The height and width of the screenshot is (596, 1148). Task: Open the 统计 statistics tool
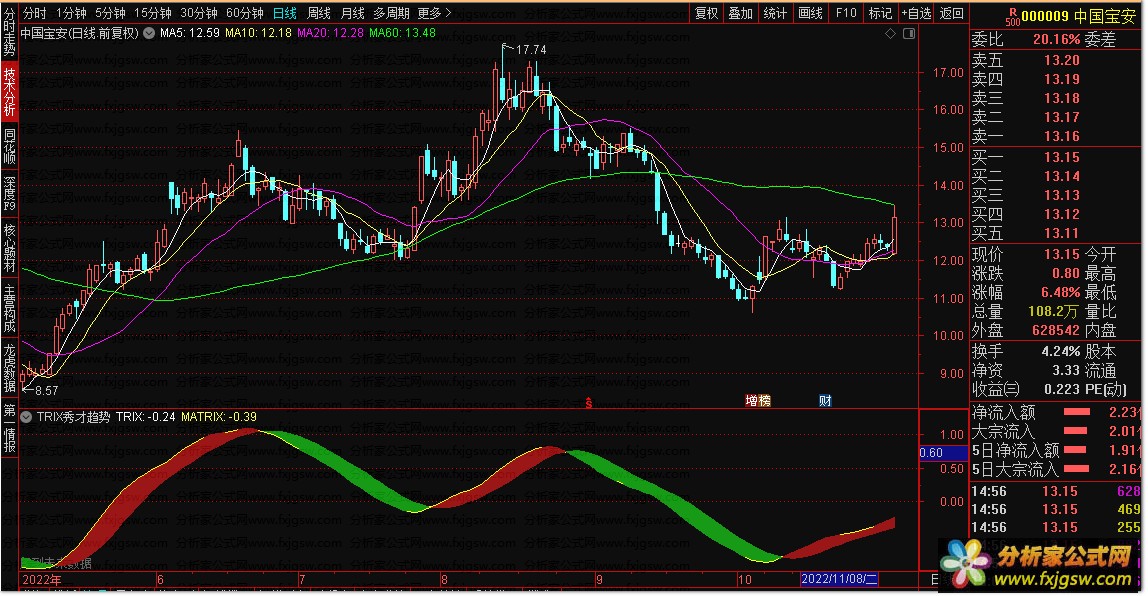[x=775, y=13]
